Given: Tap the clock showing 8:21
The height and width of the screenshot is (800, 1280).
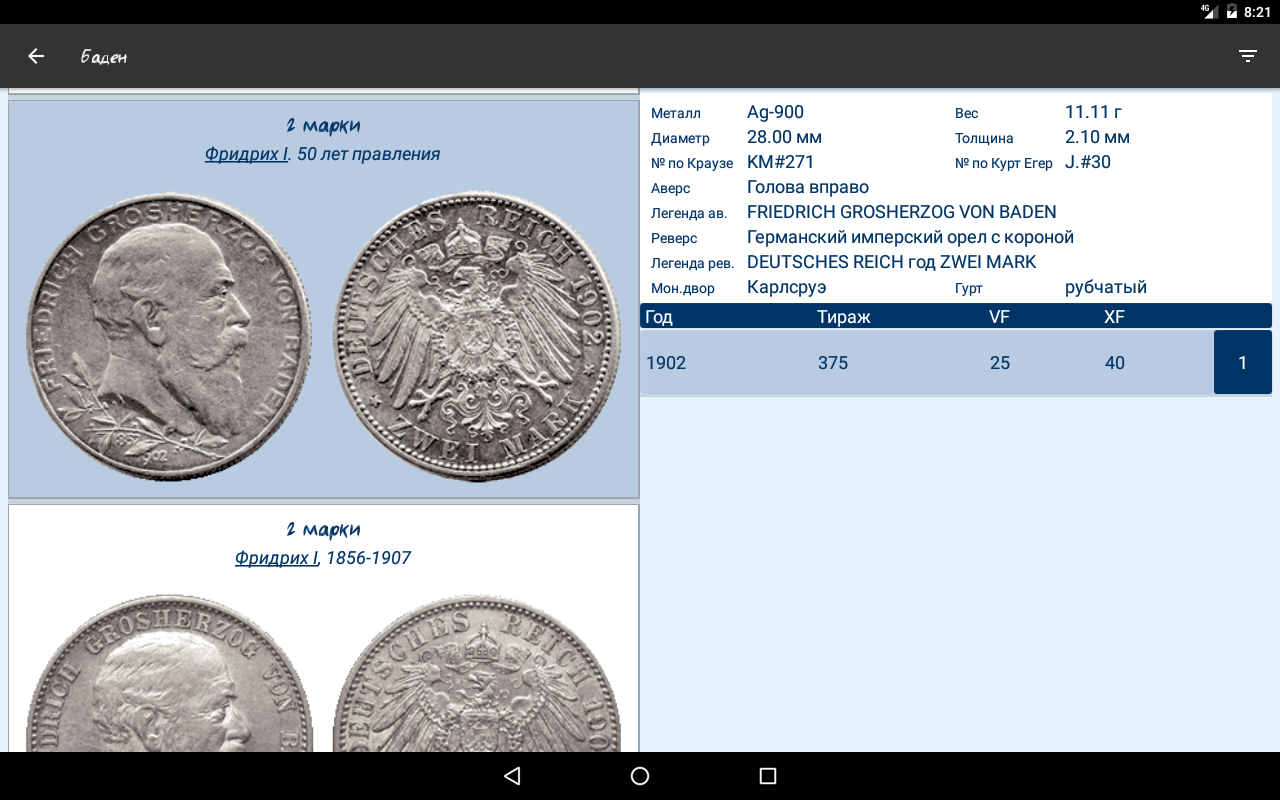Looking at the screenshot, I should pos(1257,12).
